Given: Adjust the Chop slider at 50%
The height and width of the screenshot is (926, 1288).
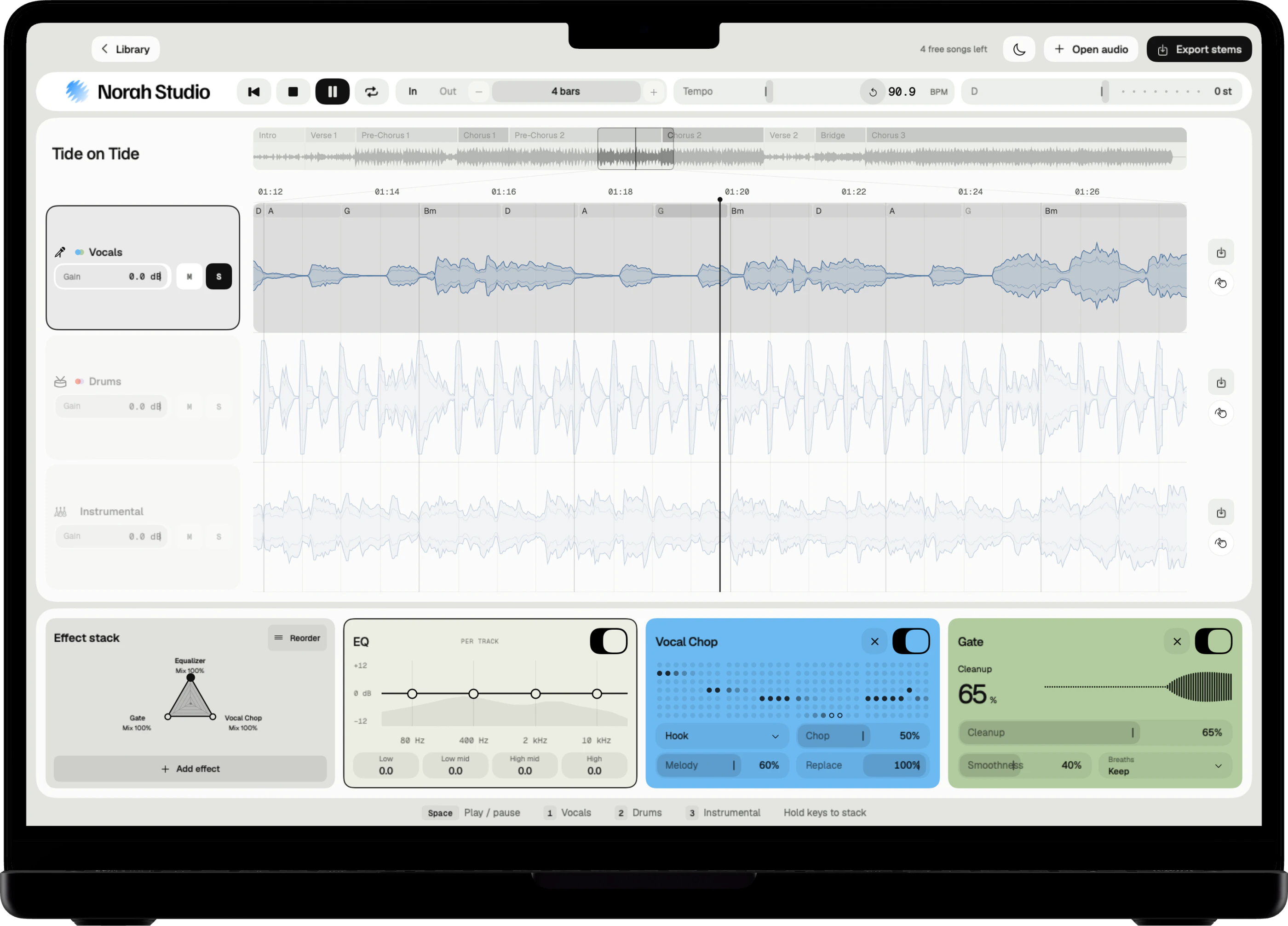Looking at the screenshot, I should pyautogui.click(x=862, y=736).
